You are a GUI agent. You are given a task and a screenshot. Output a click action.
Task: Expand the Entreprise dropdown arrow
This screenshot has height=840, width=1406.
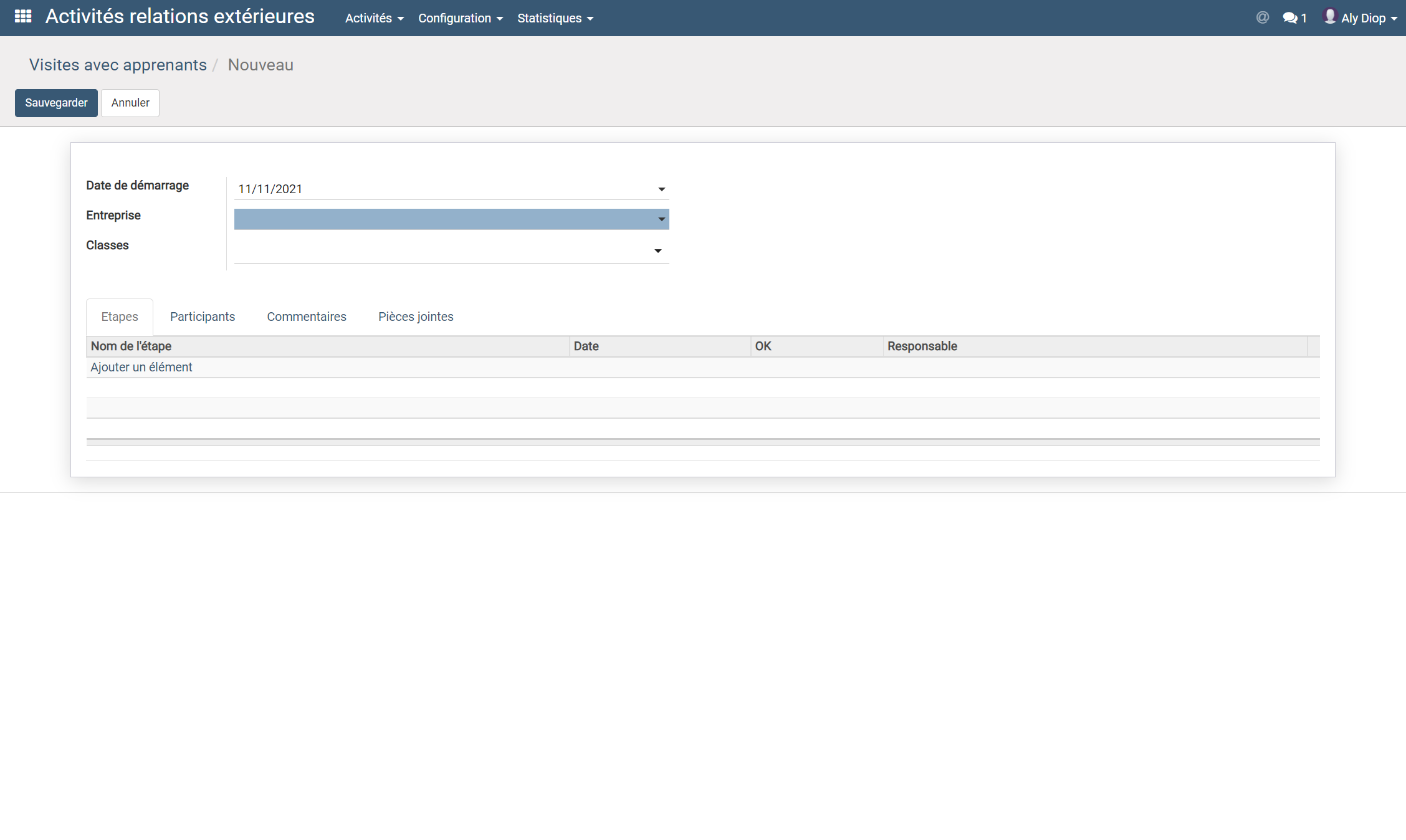661,219
